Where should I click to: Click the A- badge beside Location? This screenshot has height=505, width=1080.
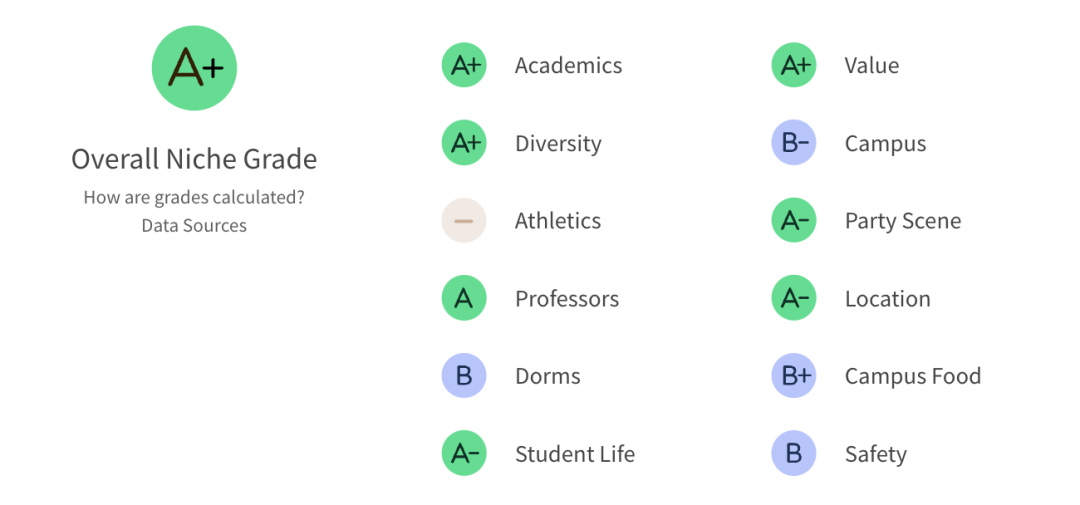[x=793, y=298]
